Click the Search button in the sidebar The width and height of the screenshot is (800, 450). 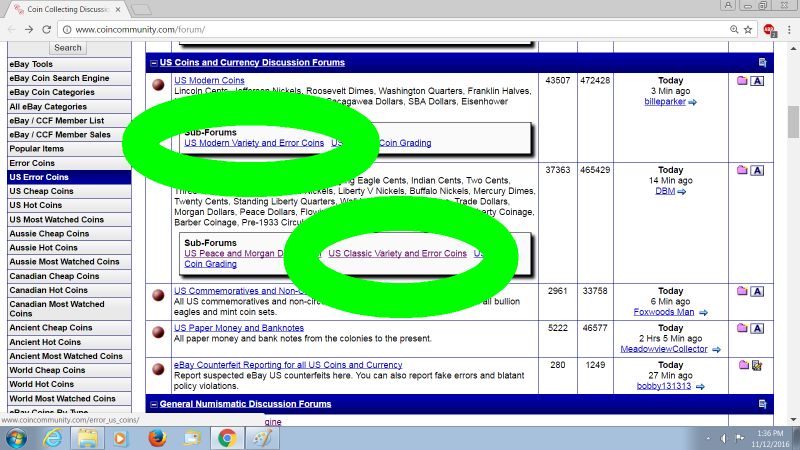68,47
